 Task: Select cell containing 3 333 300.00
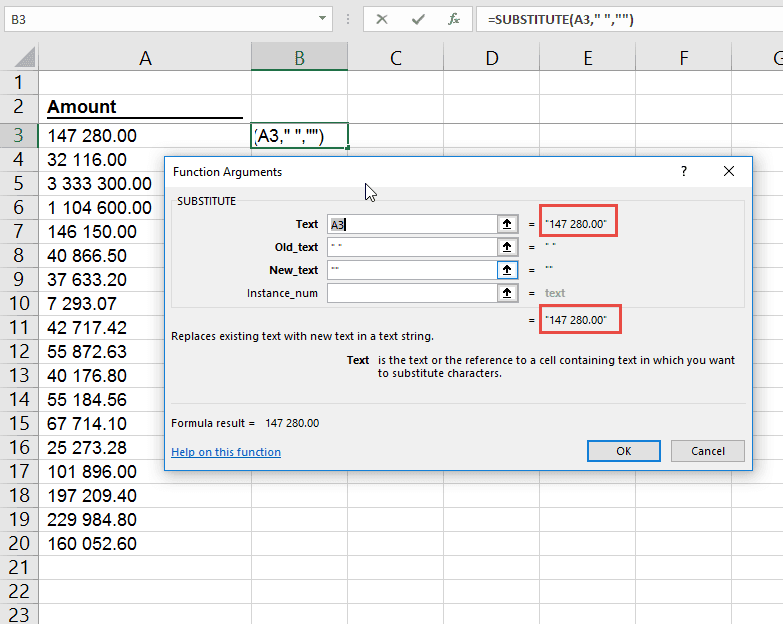pos(101,184)
